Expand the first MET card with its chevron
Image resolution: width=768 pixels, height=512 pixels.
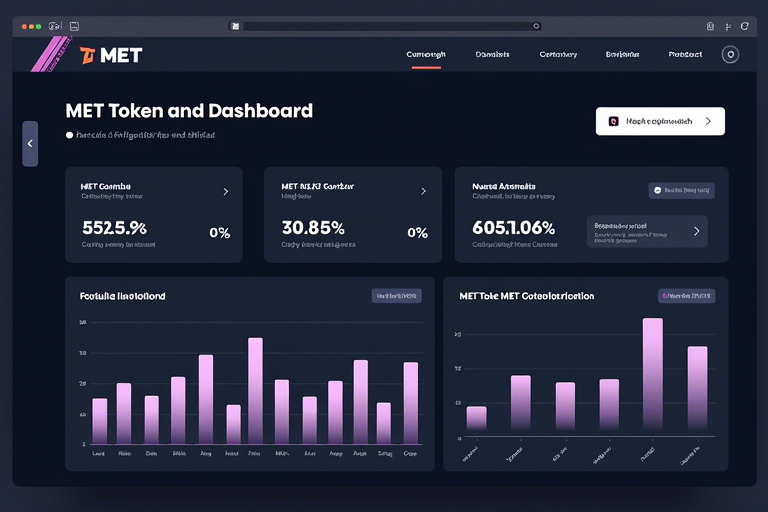[x=225, y=191]
